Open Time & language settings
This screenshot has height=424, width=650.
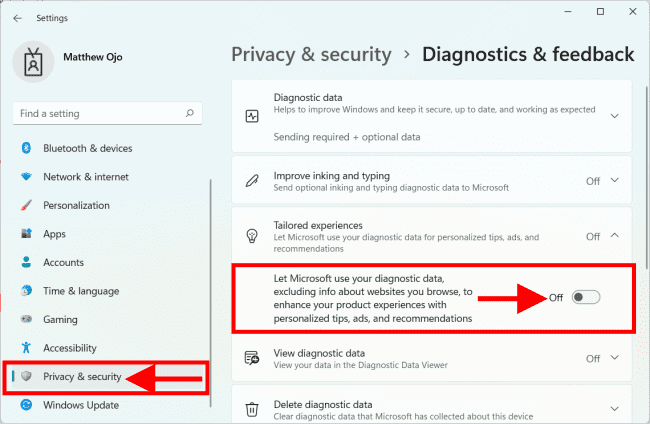81,291
